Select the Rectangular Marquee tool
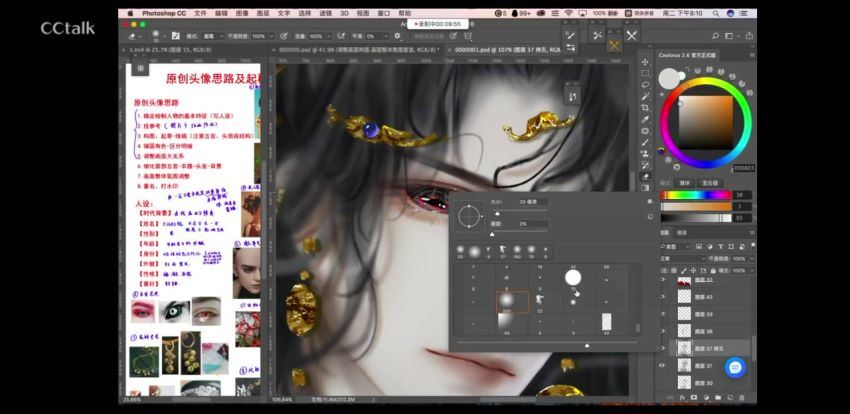 [x=645, y=74]
